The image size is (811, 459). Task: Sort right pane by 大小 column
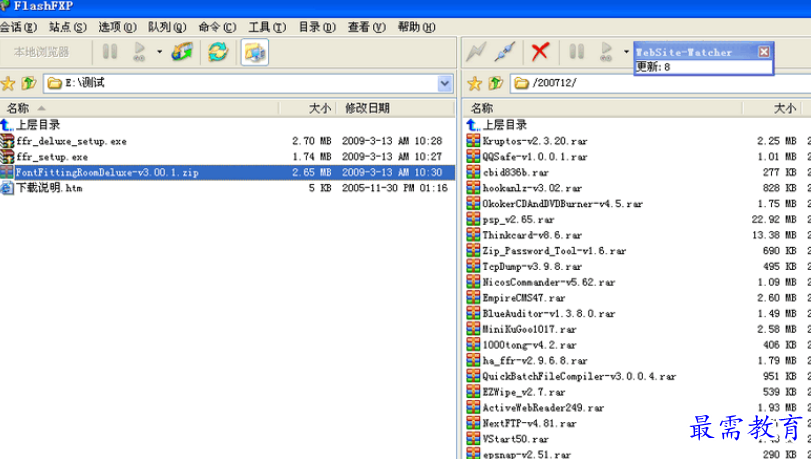coord(772,108)
